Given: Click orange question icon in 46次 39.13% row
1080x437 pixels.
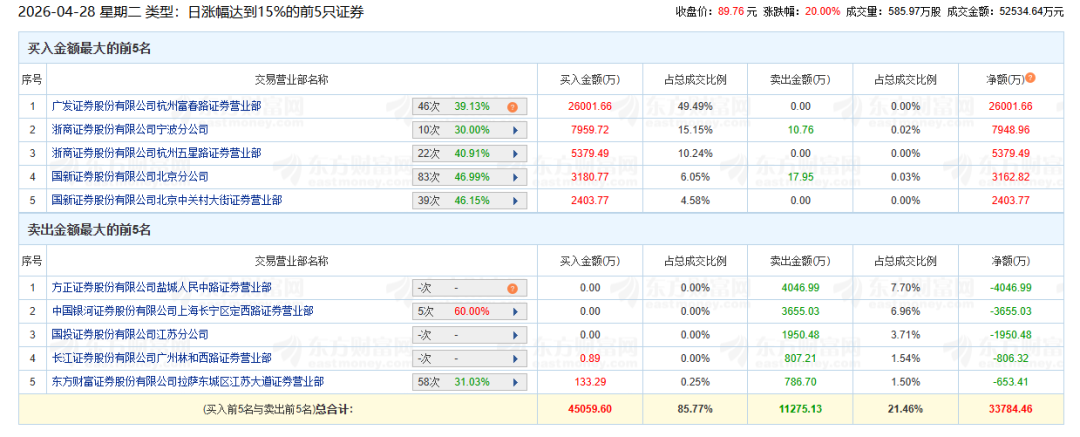Looking at the screenshot, I should (512, 106).
